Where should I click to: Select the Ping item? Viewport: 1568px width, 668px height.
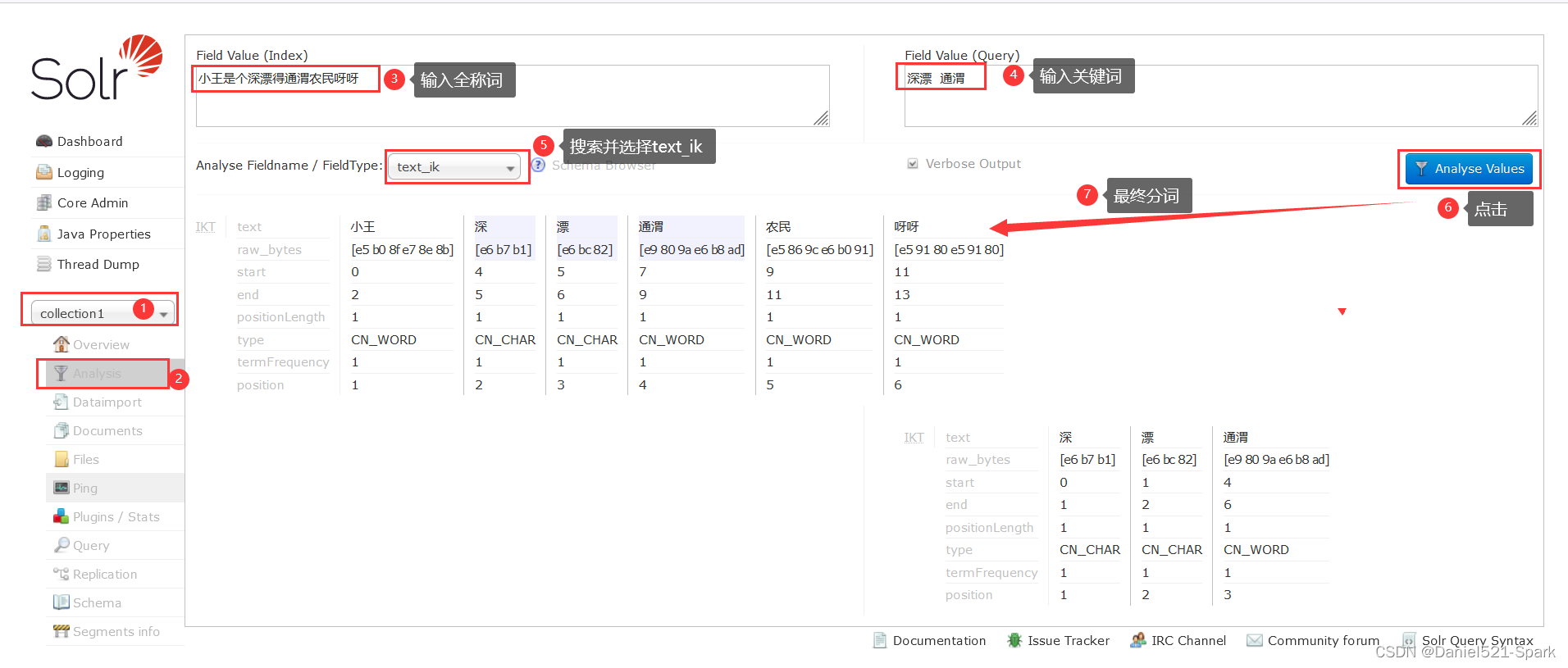85,488
